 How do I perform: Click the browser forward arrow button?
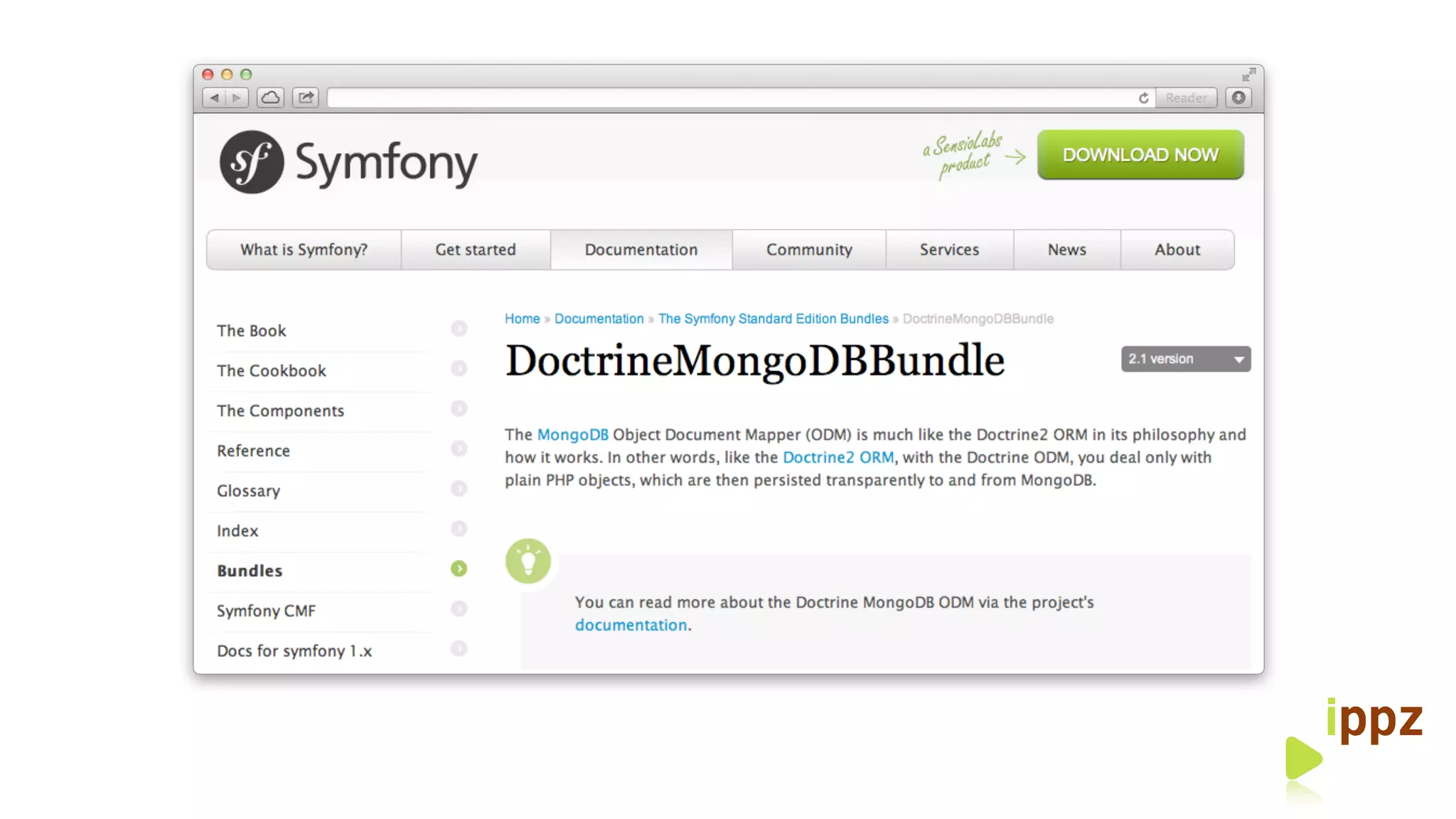[237, 97]
